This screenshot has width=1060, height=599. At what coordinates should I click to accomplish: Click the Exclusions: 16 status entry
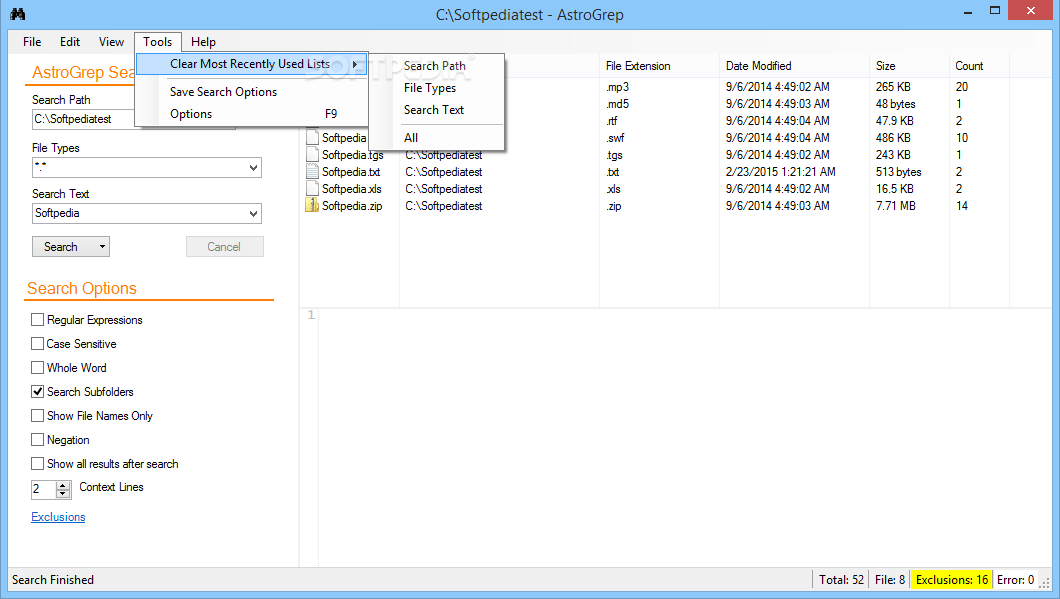click(951, 580)
